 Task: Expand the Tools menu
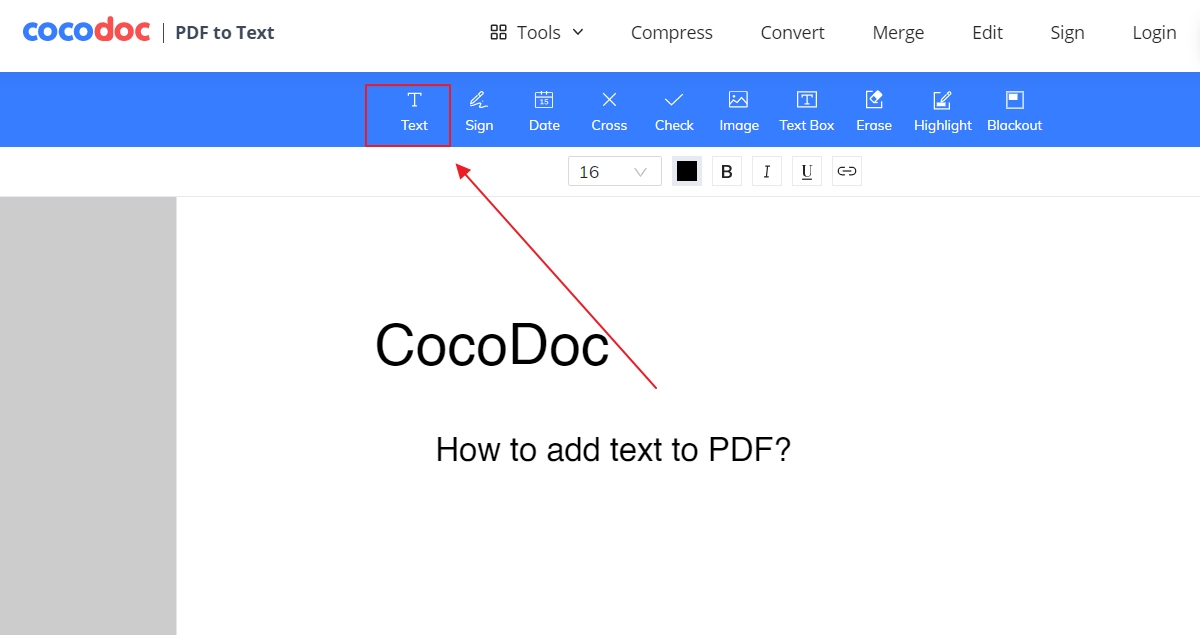click(537, 33)
